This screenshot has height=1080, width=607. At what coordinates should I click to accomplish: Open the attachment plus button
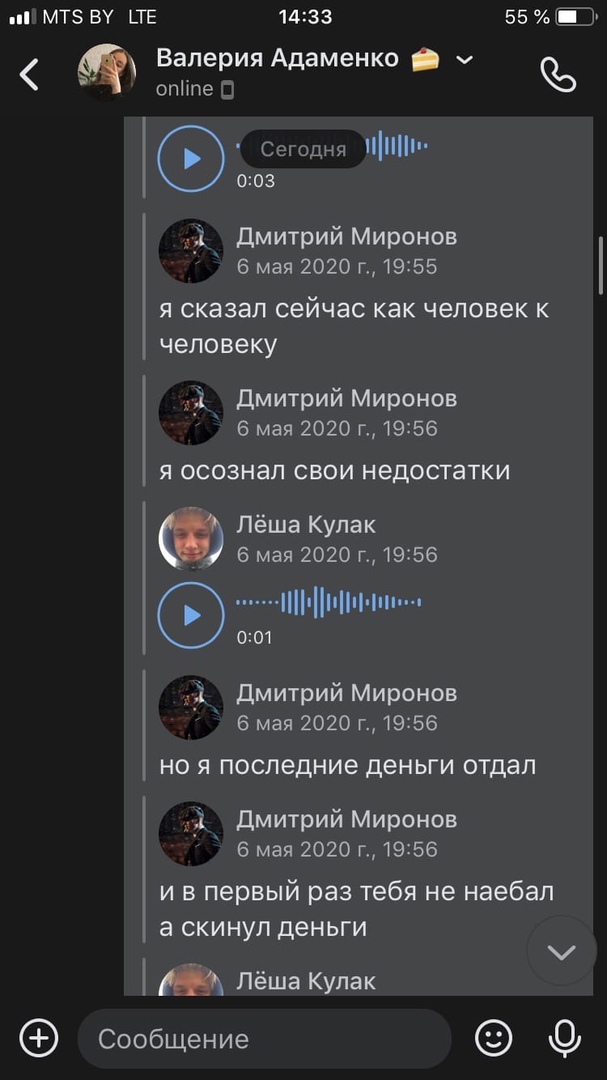click(39, 1037)
